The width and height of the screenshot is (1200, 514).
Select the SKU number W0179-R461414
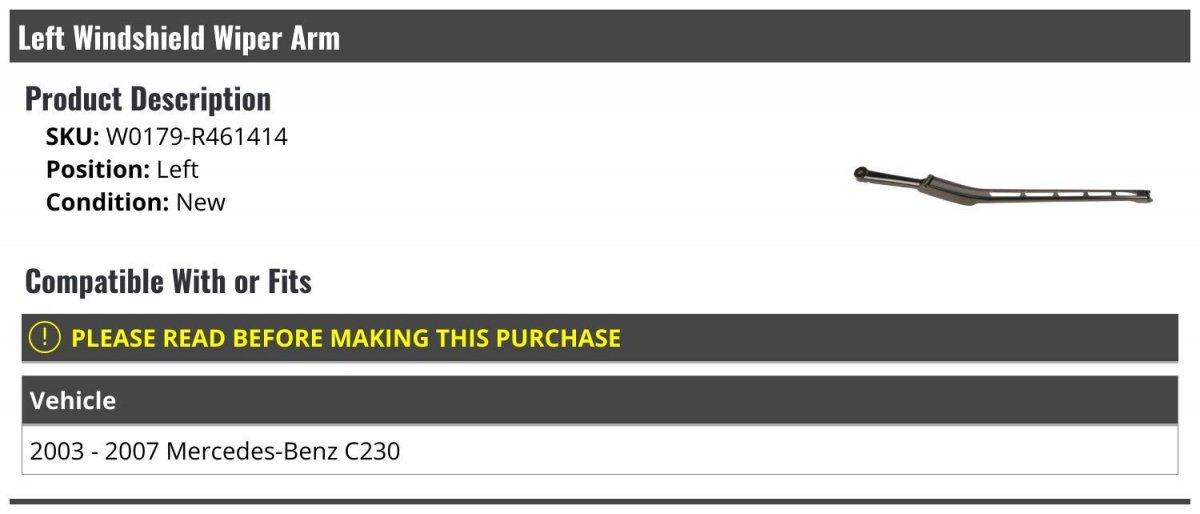click(197, 137)
